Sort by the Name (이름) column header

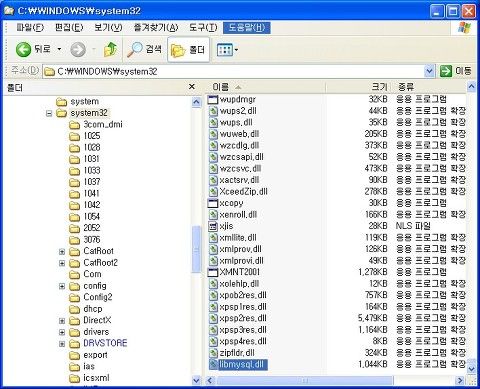(x=265, y=87)
